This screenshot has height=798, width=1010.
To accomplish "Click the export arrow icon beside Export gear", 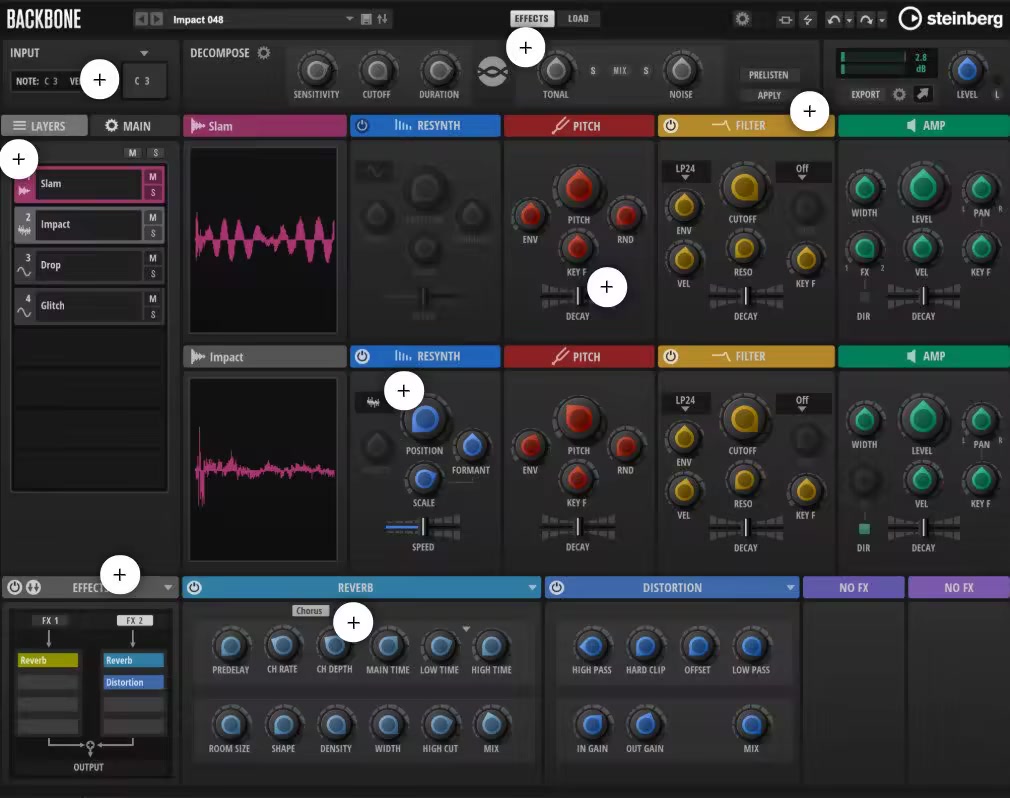I will [923, 95].
